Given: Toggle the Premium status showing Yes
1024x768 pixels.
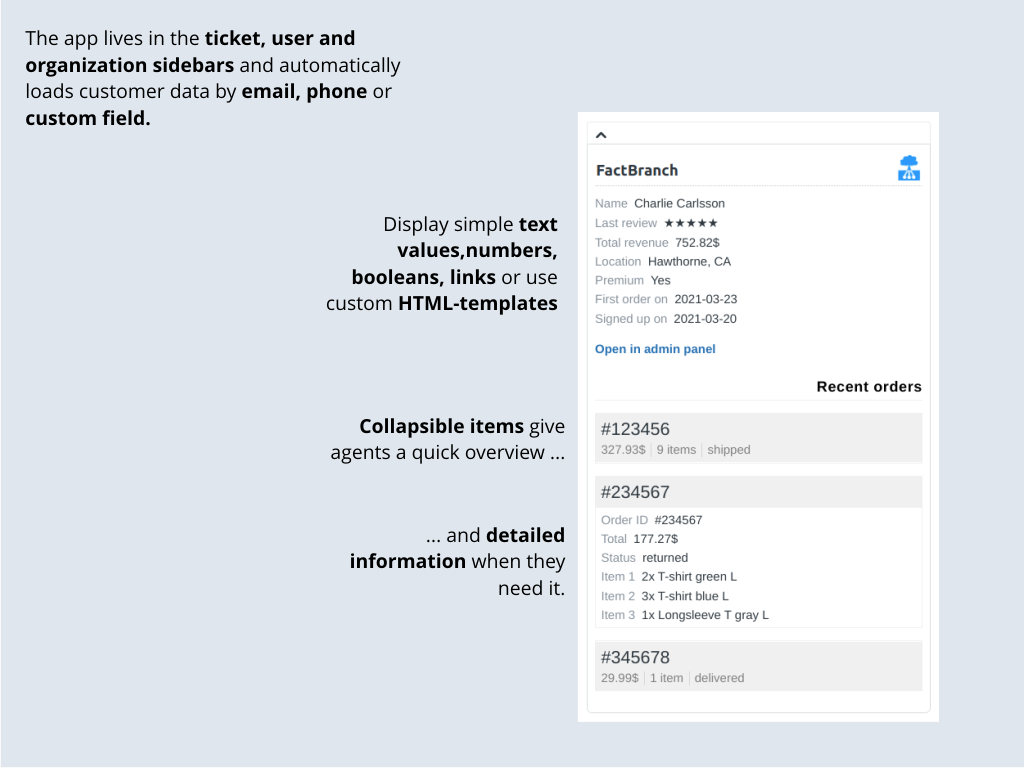Looking at the screenshot, I should point(660,280).
